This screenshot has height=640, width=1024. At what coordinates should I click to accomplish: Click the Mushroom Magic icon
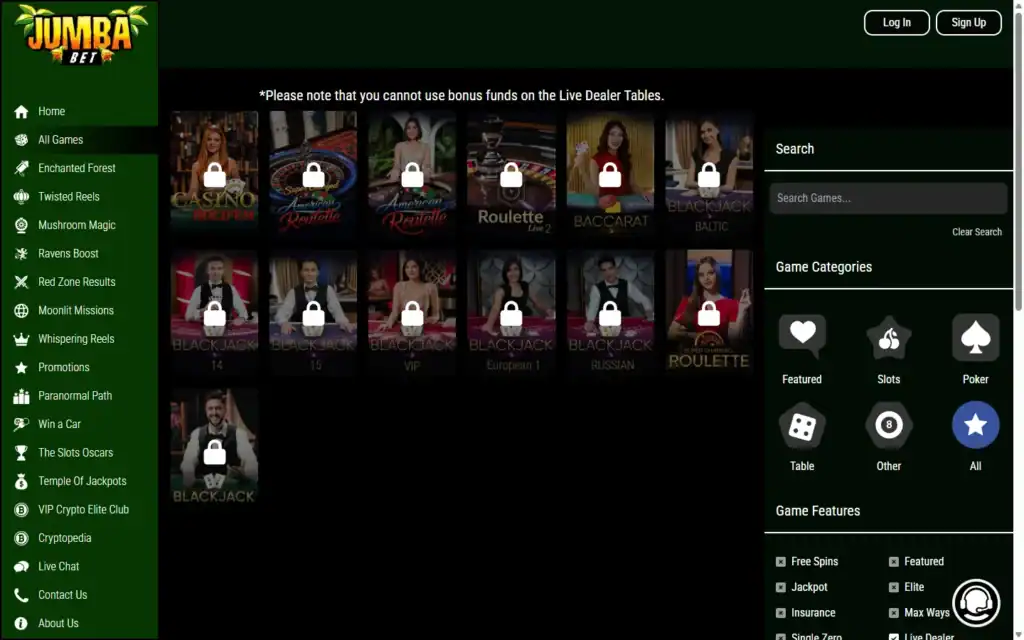click(x=21, y=225)
